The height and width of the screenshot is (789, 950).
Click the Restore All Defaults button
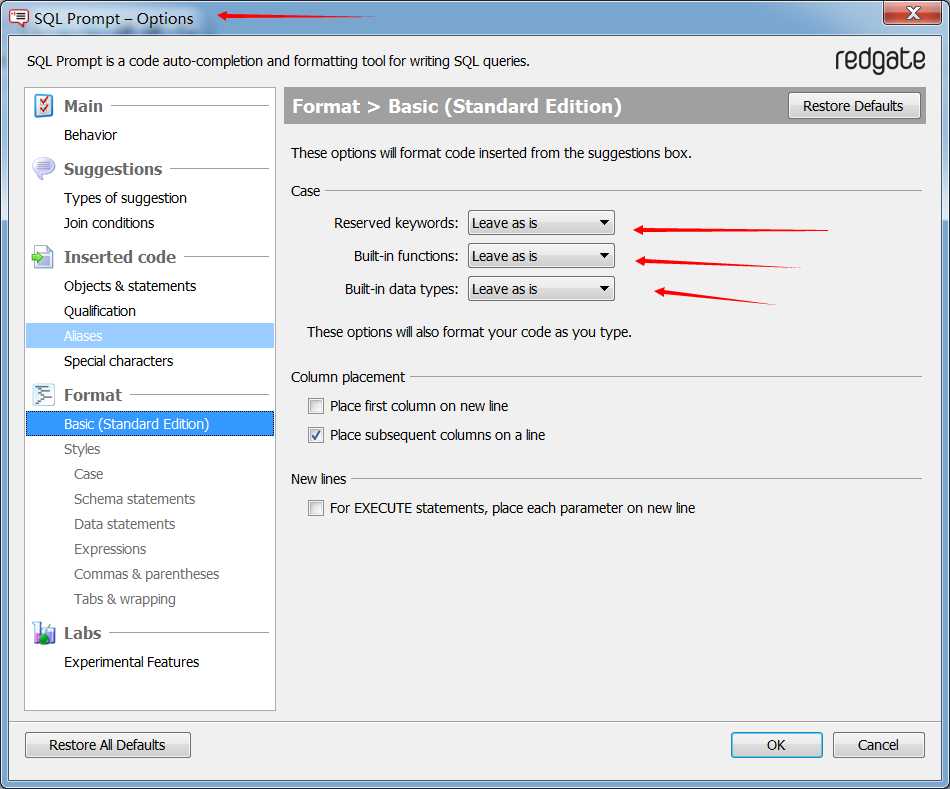[x=107, y=745]
